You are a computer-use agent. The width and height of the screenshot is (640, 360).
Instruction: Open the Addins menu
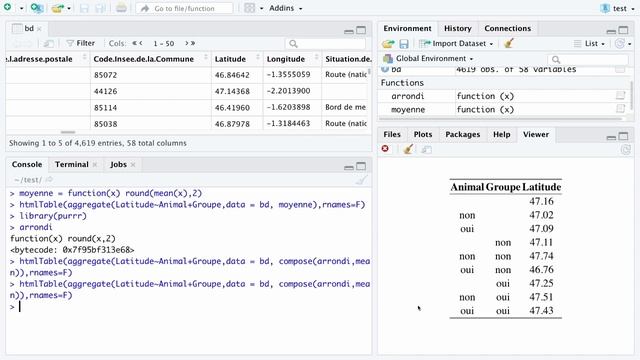click(285, 8)
